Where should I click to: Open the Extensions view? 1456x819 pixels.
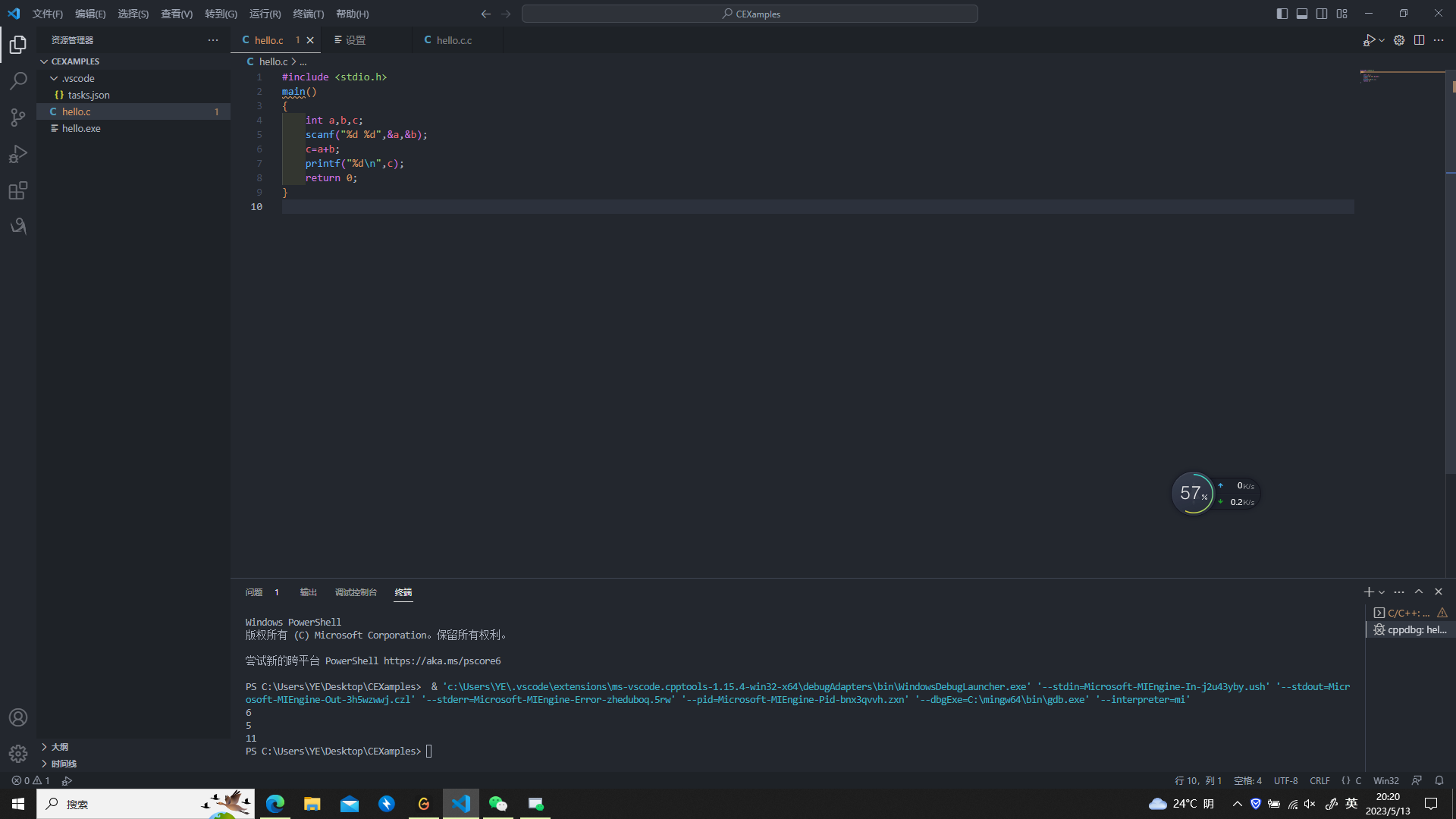[x=18, y=190]
